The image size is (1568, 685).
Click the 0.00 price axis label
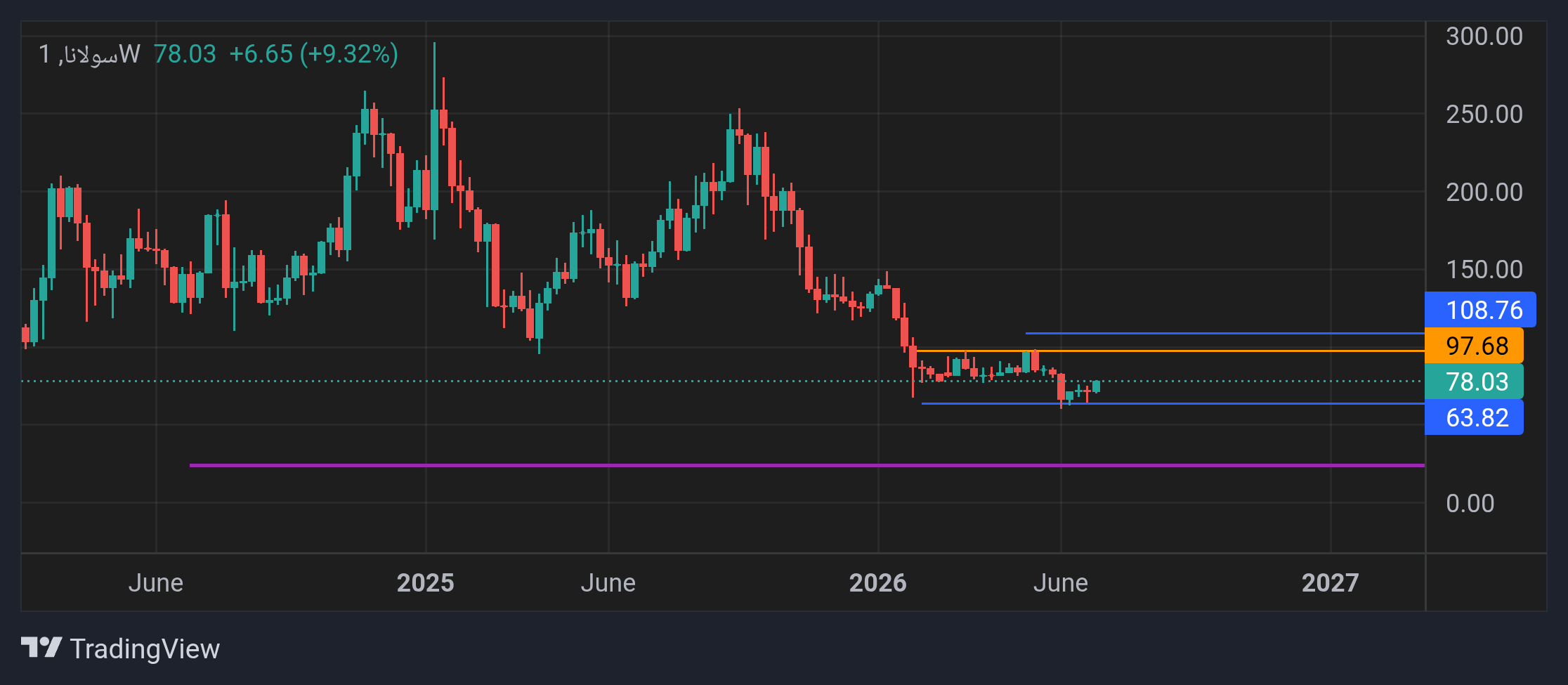coord(1470,504)
